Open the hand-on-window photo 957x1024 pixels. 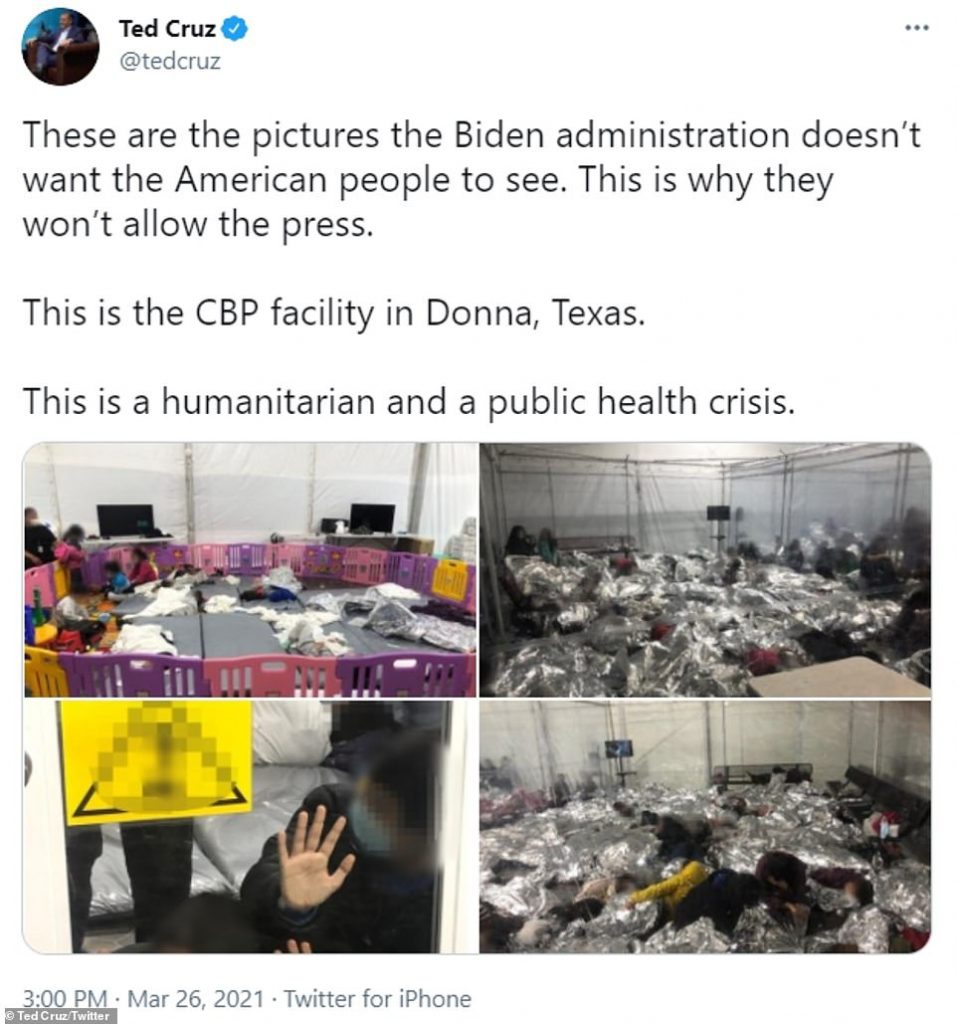pos(251,826)
